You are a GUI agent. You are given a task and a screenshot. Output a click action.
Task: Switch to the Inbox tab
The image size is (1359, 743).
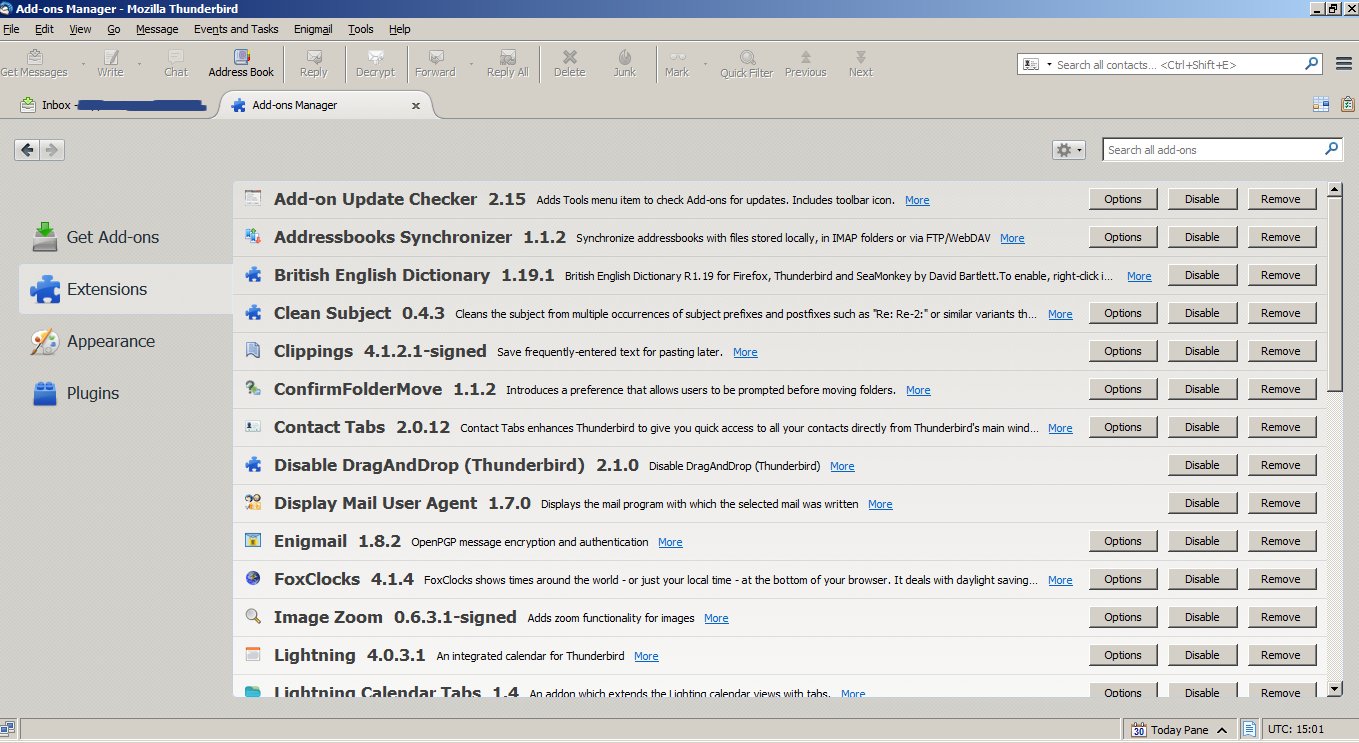114,104
